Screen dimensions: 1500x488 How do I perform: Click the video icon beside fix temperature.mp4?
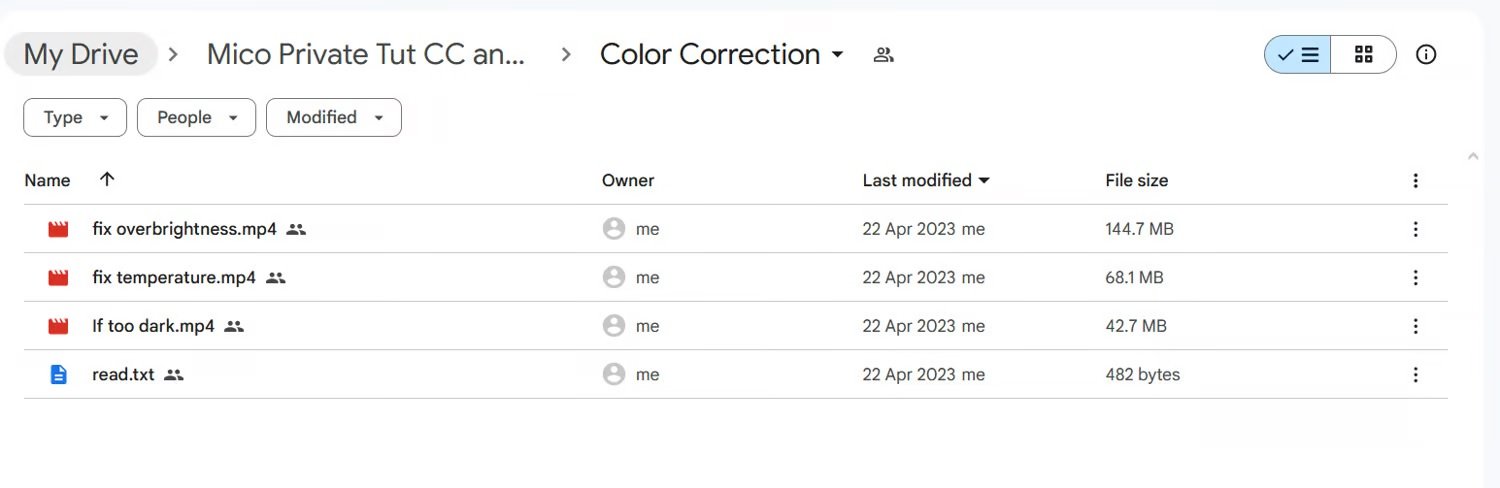58,278
